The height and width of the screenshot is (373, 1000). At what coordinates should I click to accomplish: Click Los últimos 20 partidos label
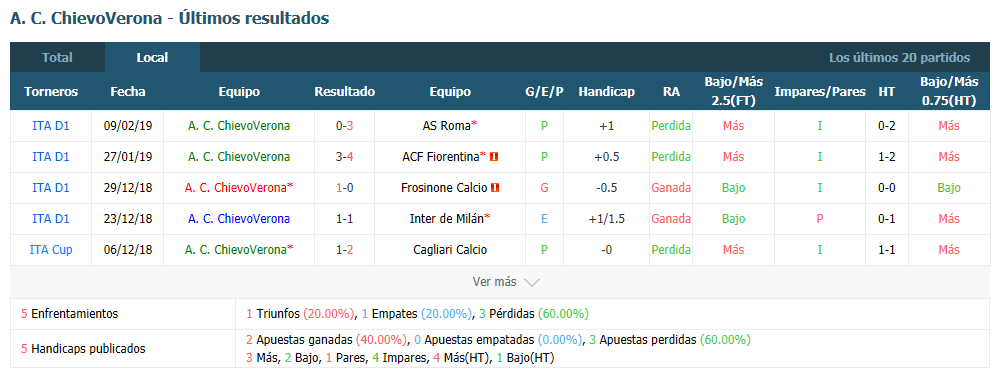coord(900,57)
